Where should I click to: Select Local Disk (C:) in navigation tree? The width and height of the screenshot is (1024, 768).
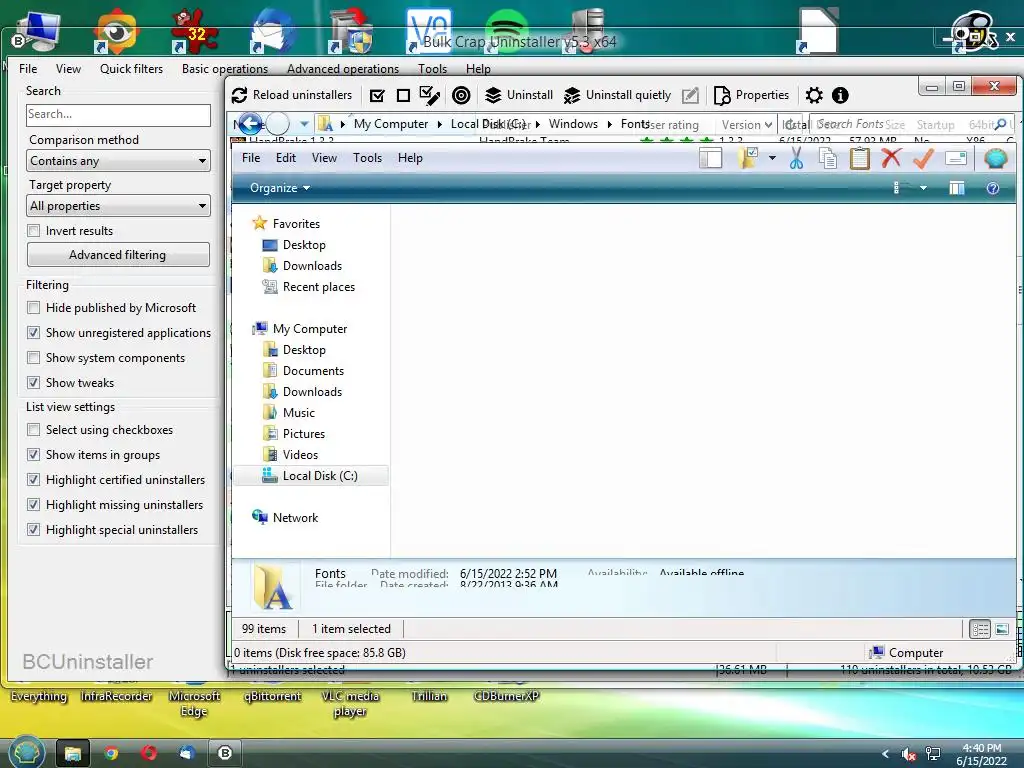(311, 475)
